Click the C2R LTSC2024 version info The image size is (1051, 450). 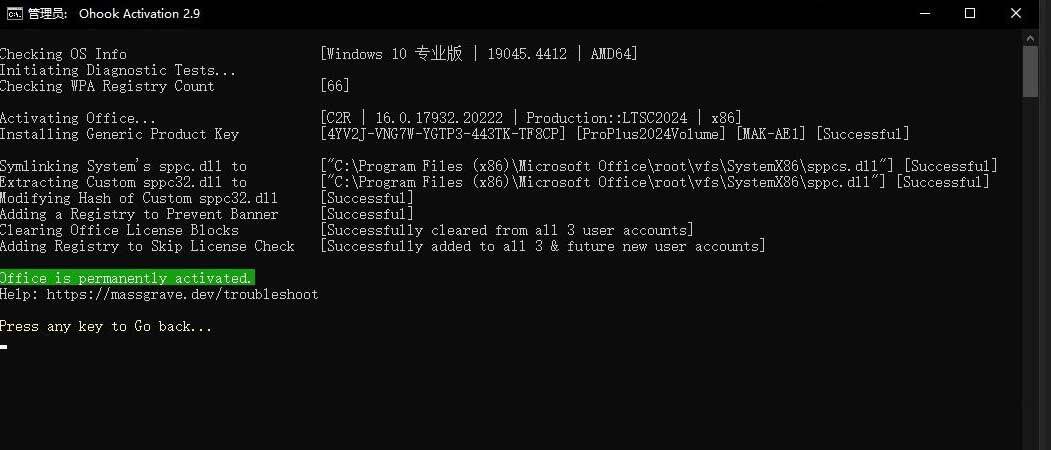point(531,118)
